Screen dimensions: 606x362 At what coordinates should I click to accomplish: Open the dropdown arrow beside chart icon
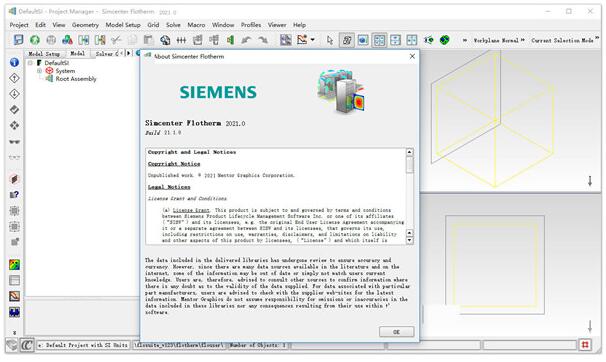pos(312,40)
